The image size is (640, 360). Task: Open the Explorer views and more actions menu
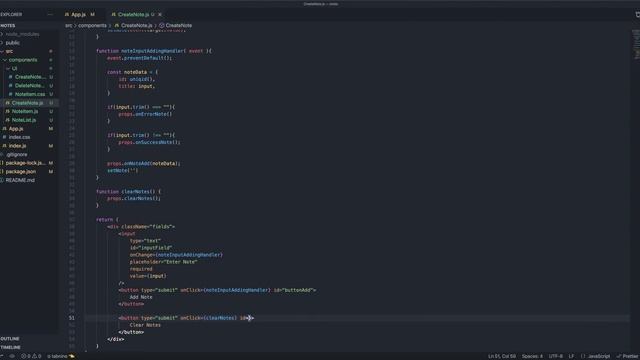(x=50, y=14)
